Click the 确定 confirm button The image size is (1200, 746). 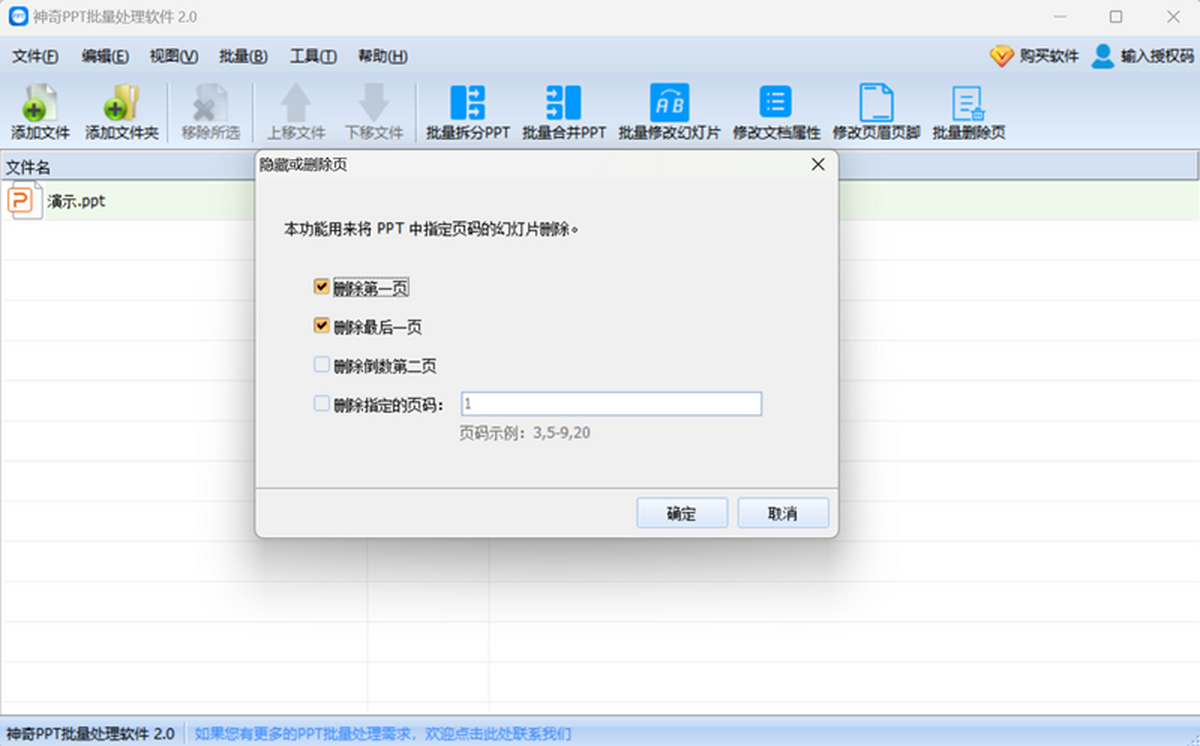(x=682, y=513)
